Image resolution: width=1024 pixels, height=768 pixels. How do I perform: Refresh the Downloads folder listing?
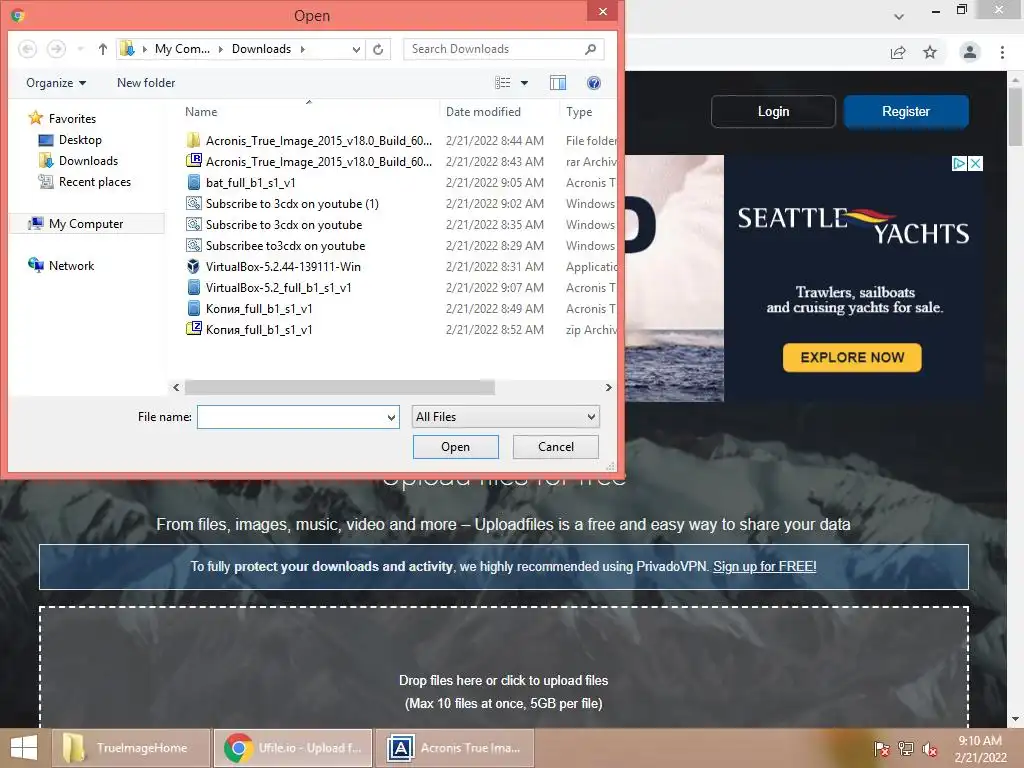tap(378, 49)
